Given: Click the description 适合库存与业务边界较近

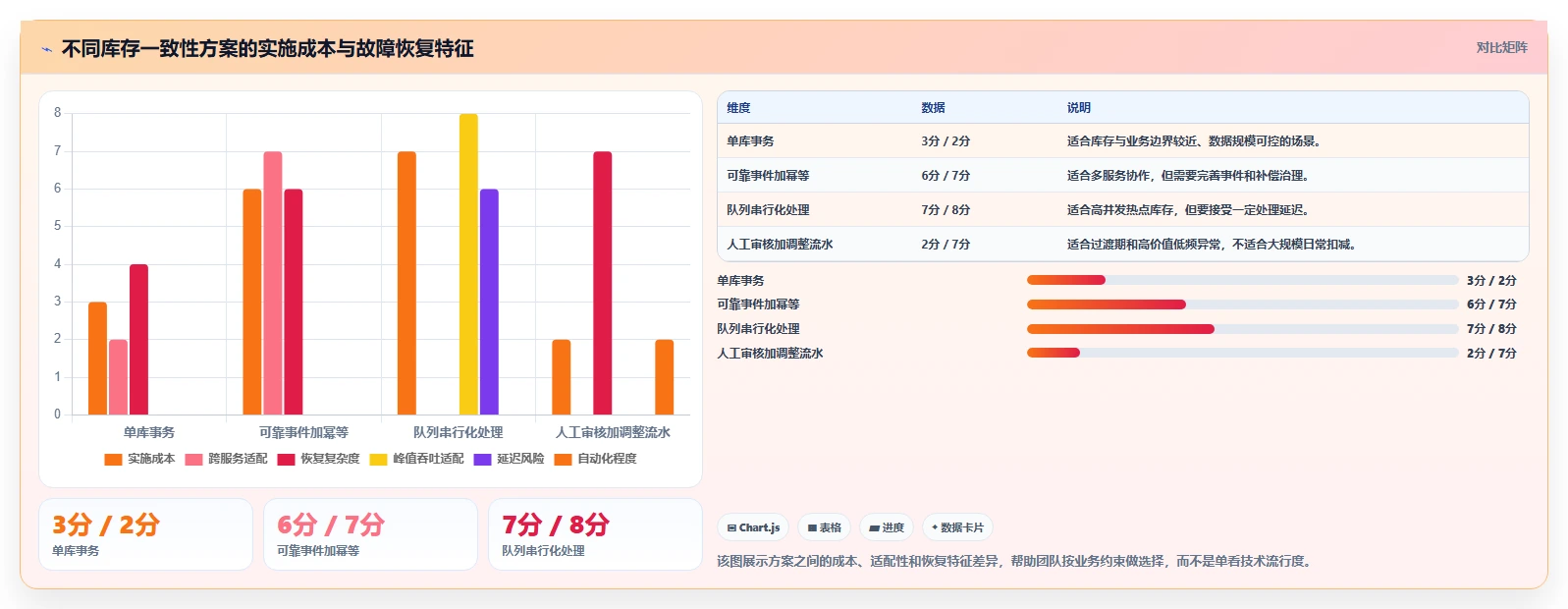Looking at the screenshot, I should (x=1194, y=141).
